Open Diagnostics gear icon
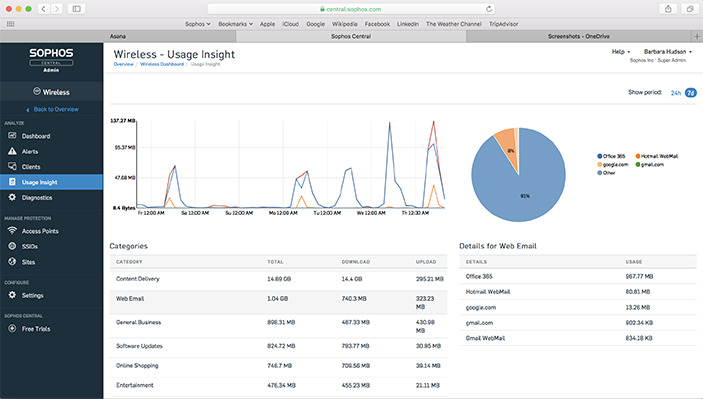The width and height of the screenshot is (703, 399). (12, 197)
